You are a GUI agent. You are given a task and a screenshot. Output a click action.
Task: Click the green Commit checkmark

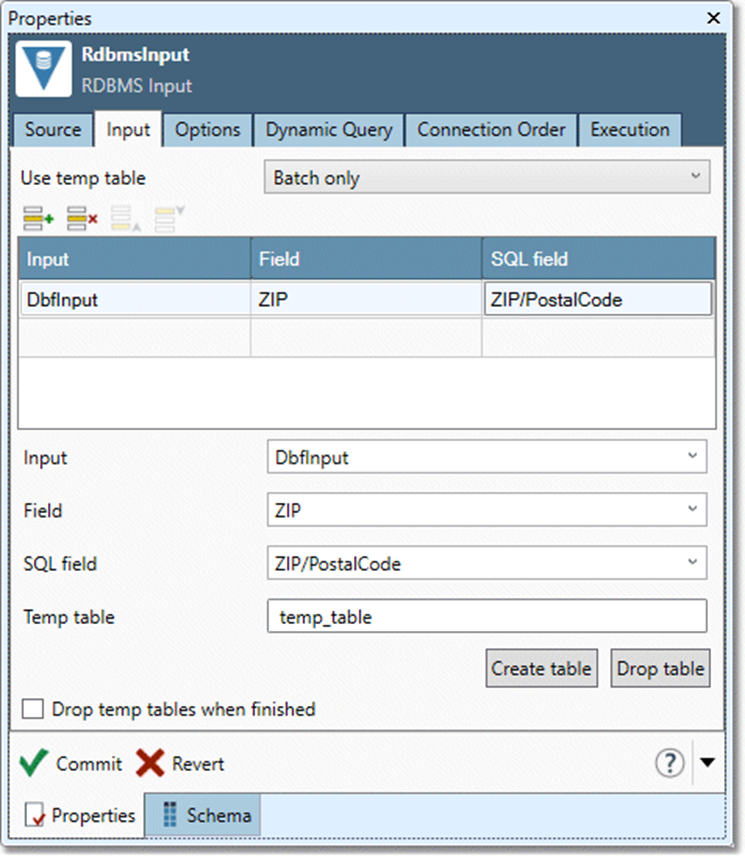pyautogui.click(x=33, y=764)
